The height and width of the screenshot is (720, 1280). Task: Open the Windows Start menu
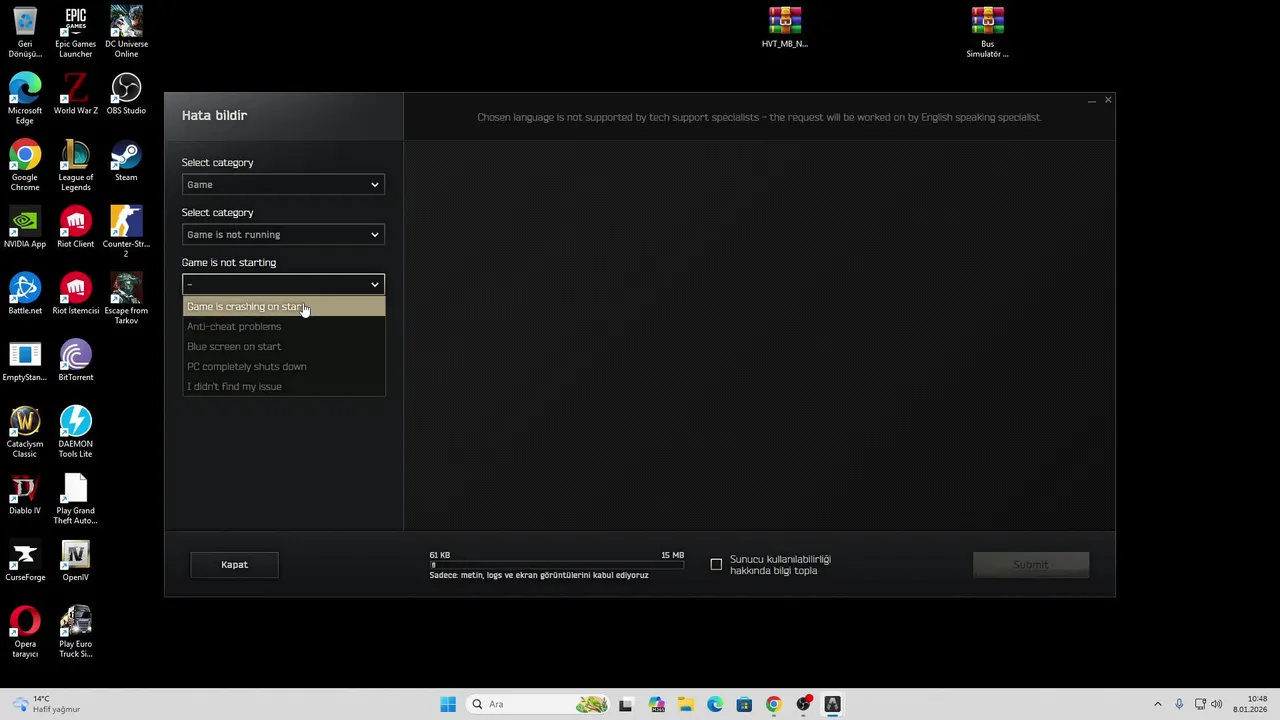coord(448,704)
